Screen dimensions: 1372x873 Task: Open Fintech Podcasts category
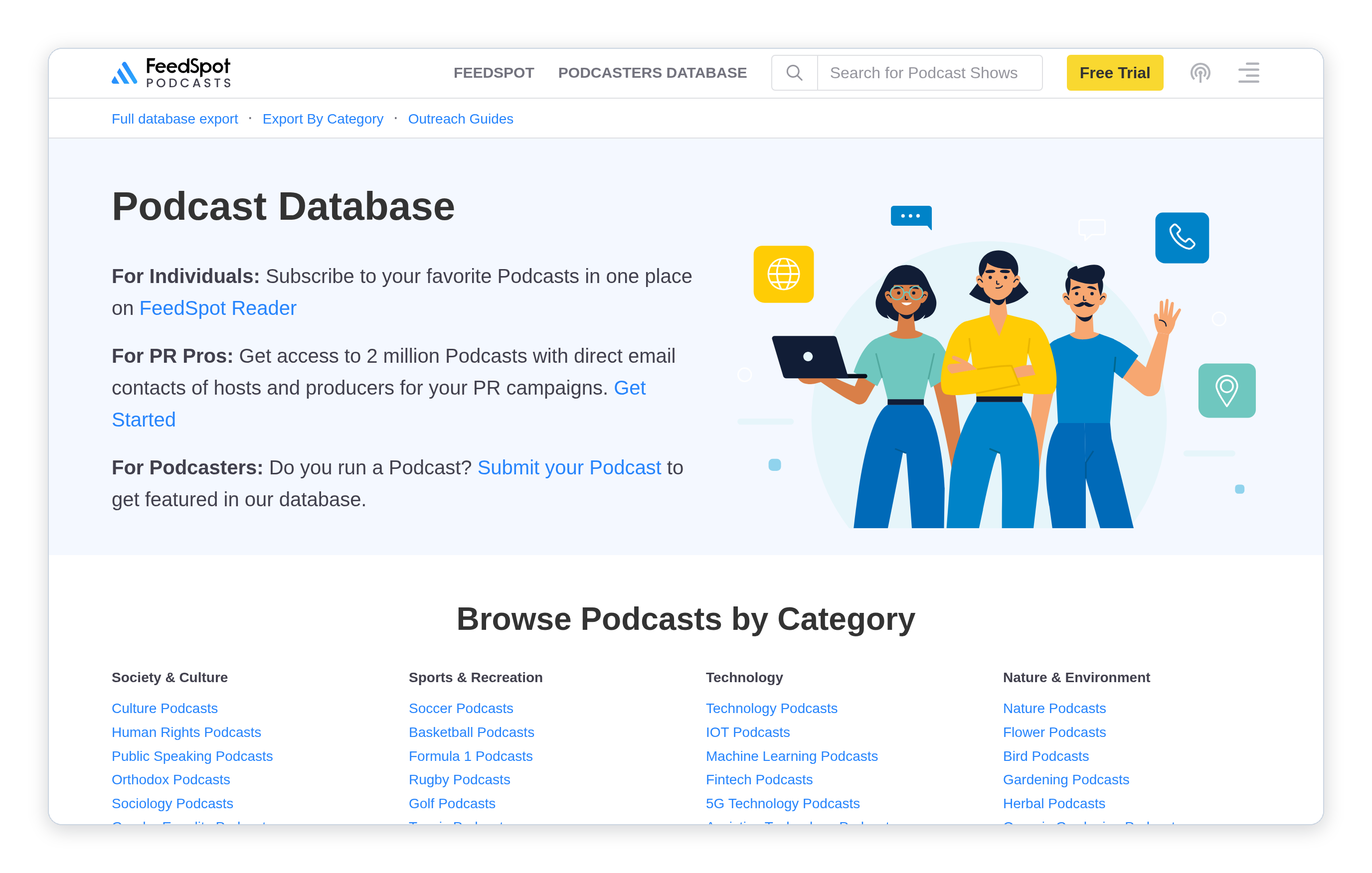coord(759,779)
